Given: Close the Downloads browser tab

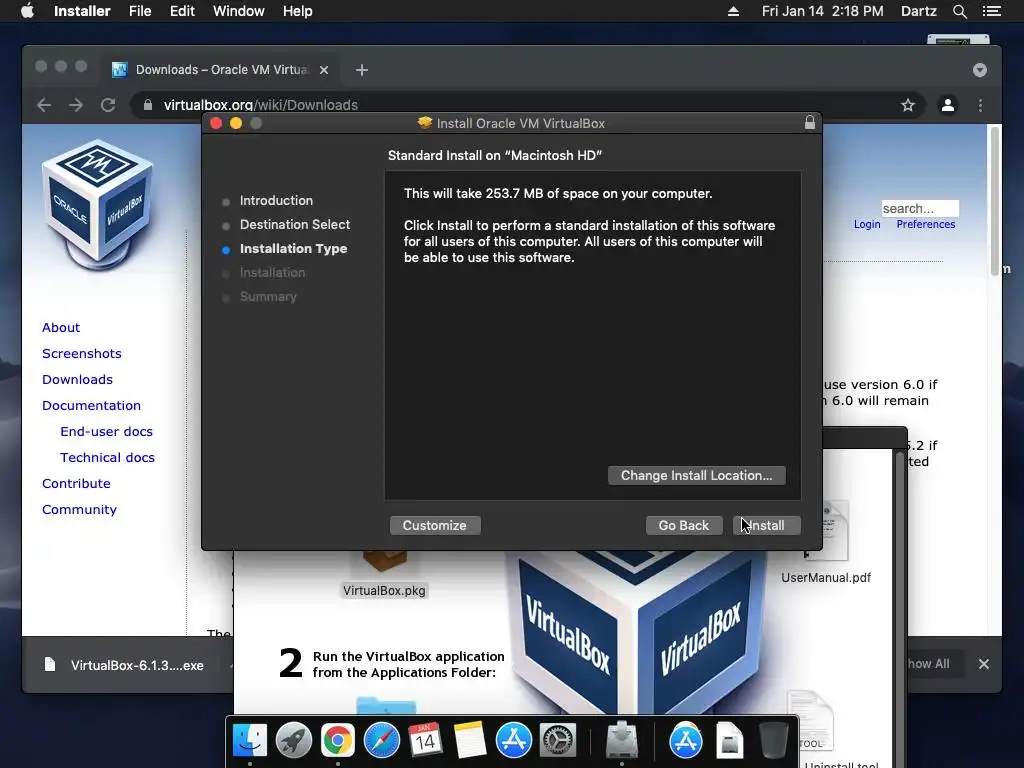Looking at the screenshot, I should [x=324, y=70].
